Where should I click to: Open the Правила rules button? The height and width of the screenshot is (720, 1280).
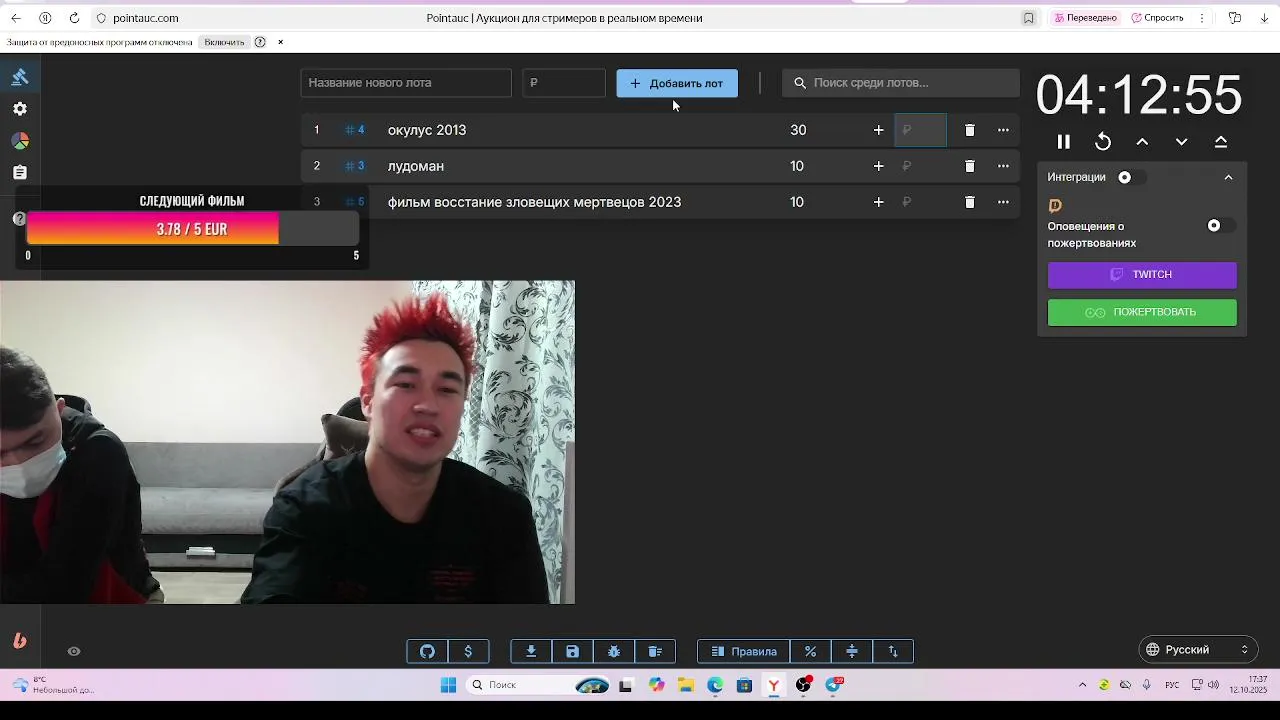coord(743,651)
